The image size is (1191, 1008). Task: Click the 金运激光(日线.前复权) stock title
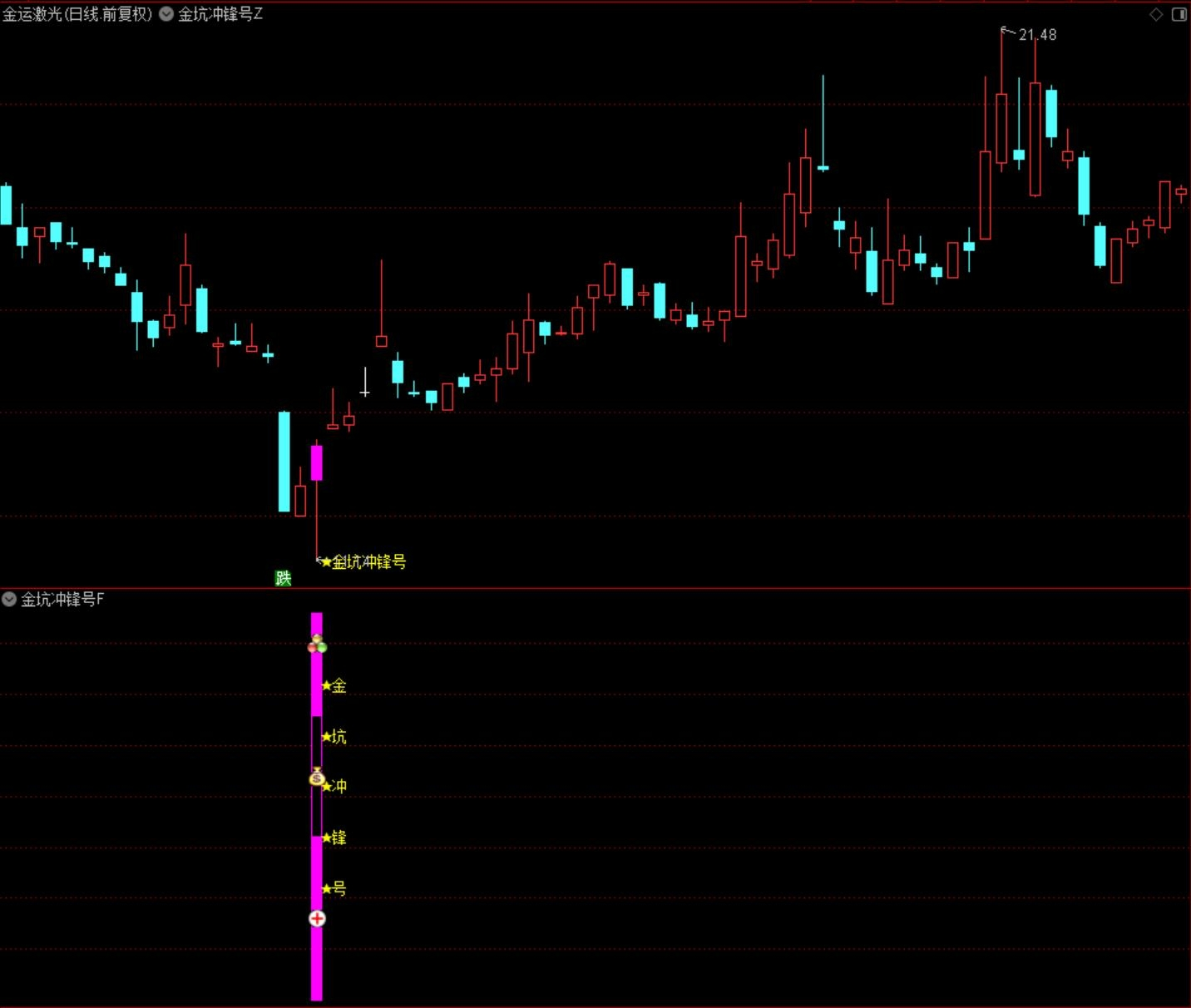(77, 14)
